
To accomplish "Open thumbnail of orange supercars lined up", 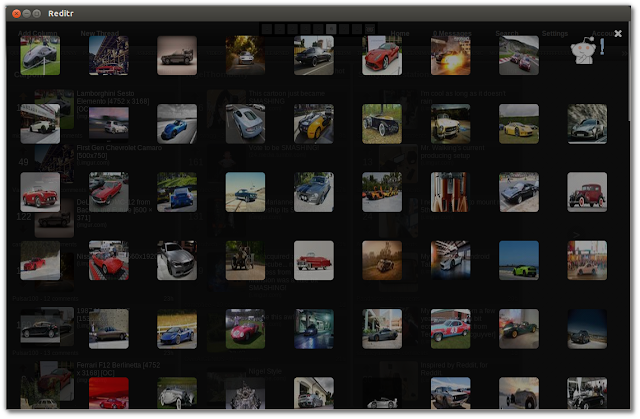I will (x=382, y=192).
